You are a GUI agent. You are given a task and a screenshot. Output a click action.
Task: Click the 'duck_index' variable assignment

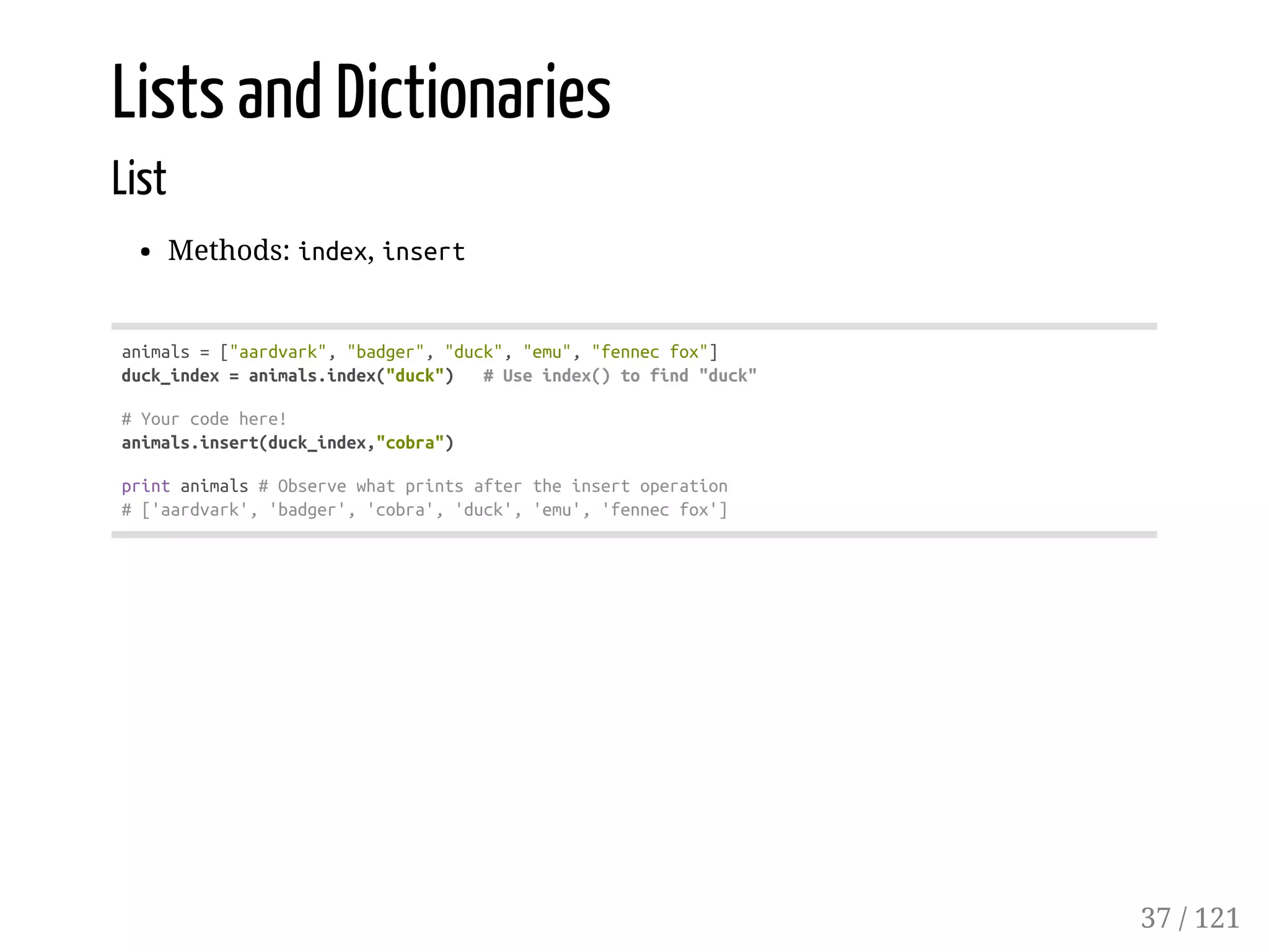click(x=170, y=376)
